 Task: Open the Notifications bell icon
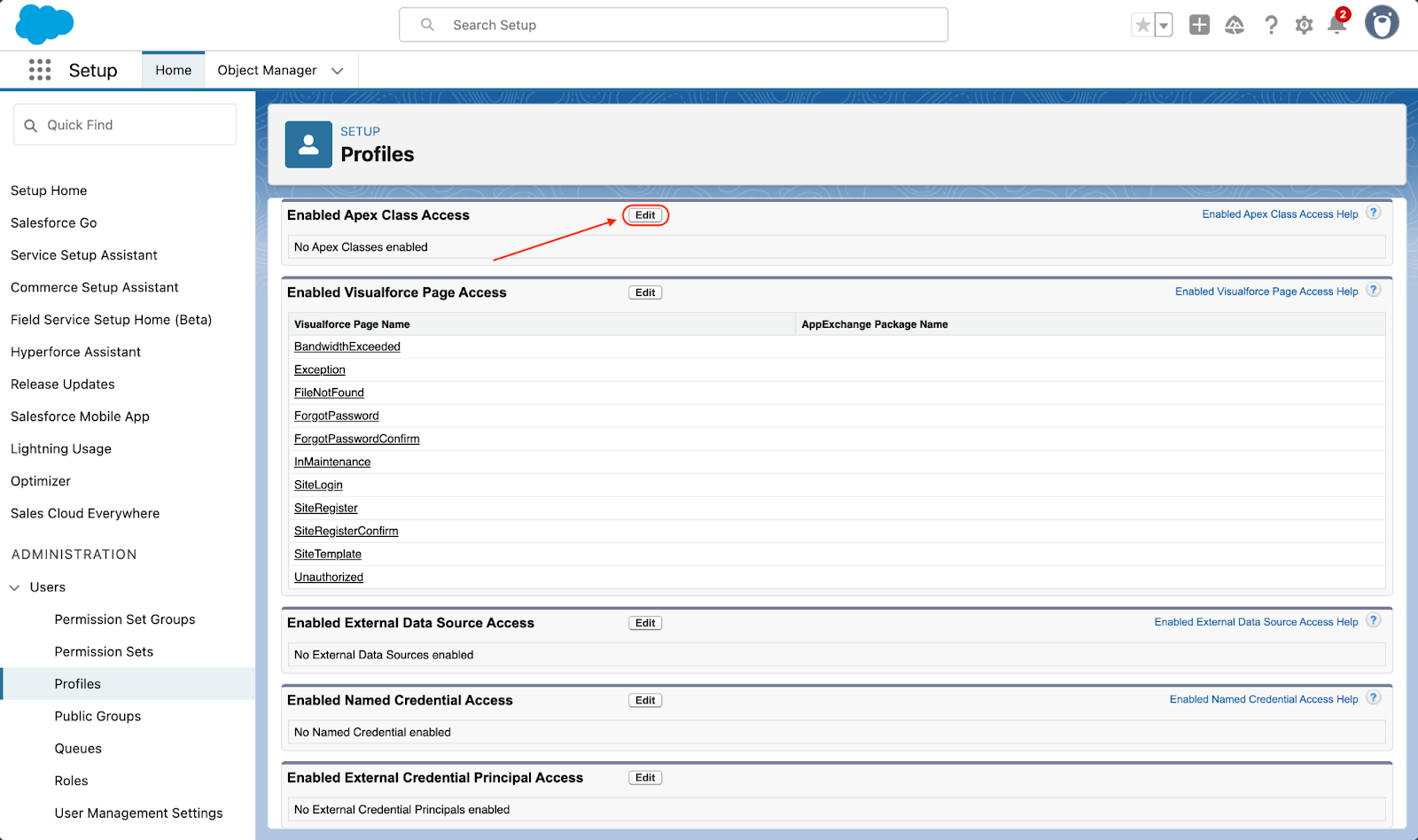(x=1336, y=25)
